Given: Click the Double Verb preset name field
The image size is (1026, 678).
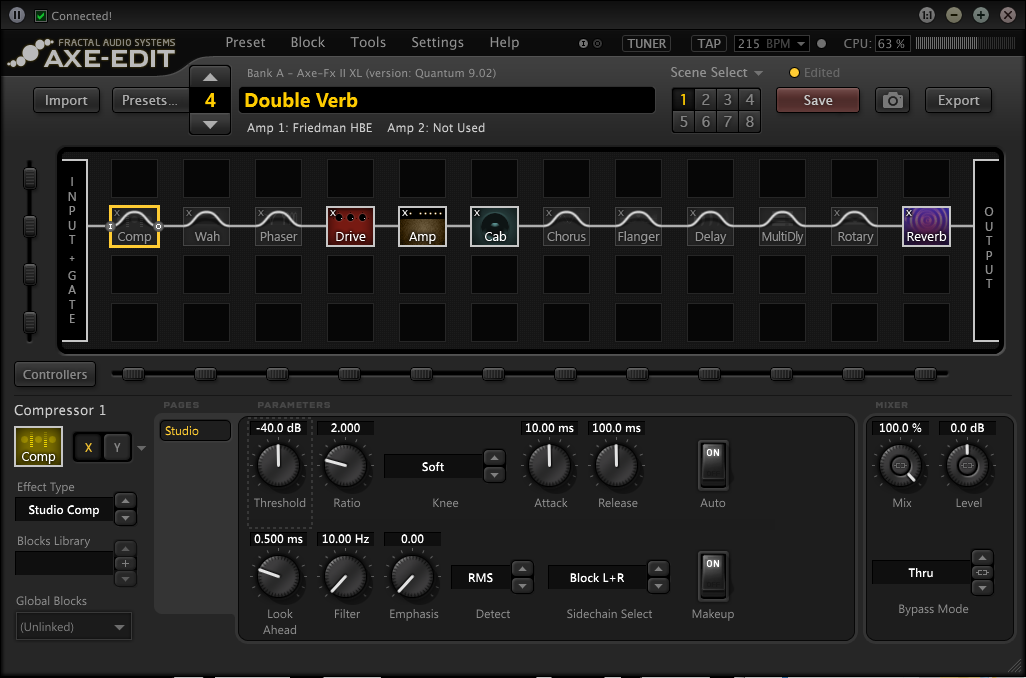Looking at the screenshot, I should pyautogui.click(x=447, y=100).
